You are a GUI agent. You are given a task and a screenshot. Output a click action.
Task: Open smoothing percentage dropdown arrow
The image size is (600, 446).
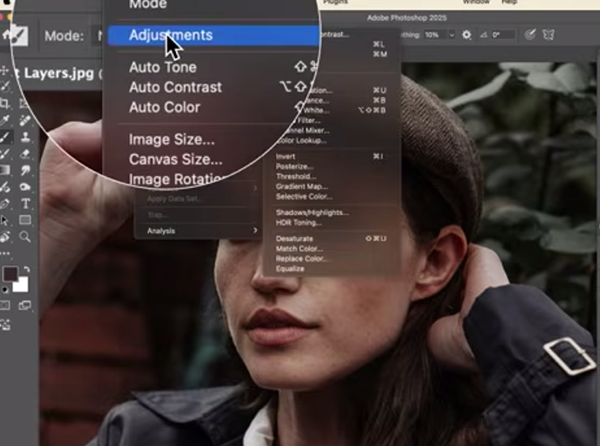pos(452,35)
